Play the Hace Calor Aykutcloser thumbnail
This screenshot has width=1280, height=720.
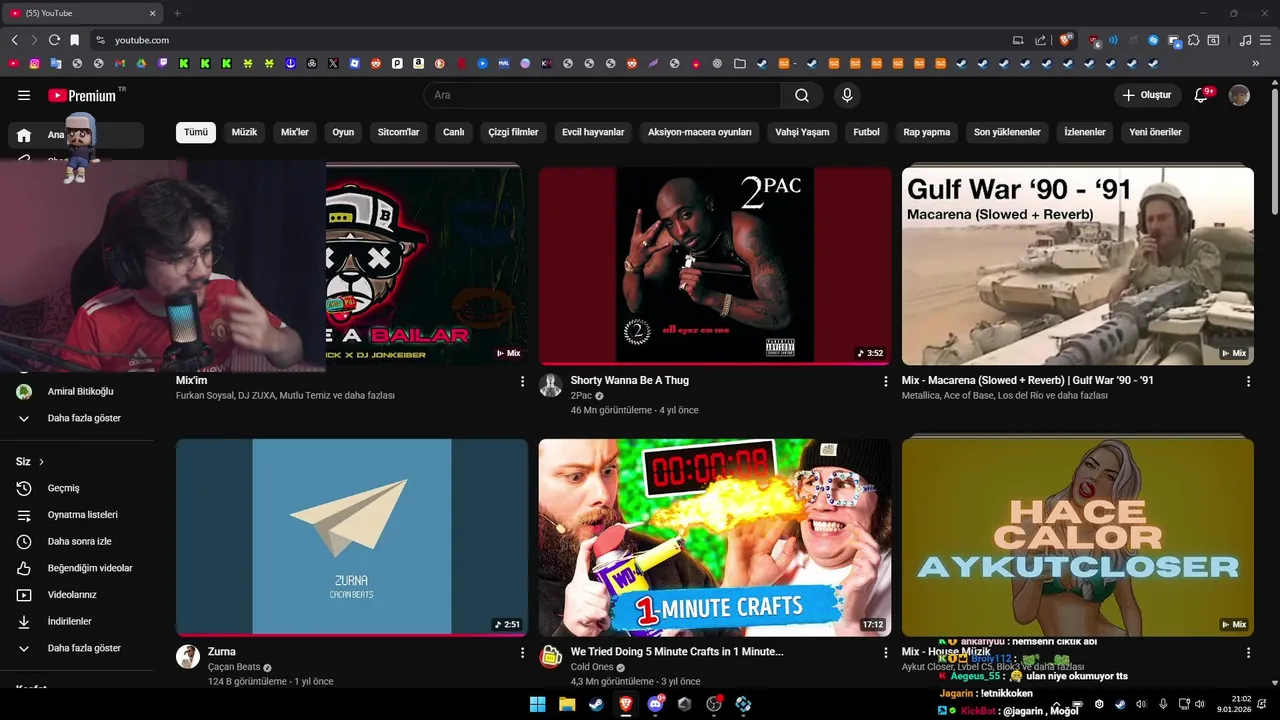[1077, 537]
